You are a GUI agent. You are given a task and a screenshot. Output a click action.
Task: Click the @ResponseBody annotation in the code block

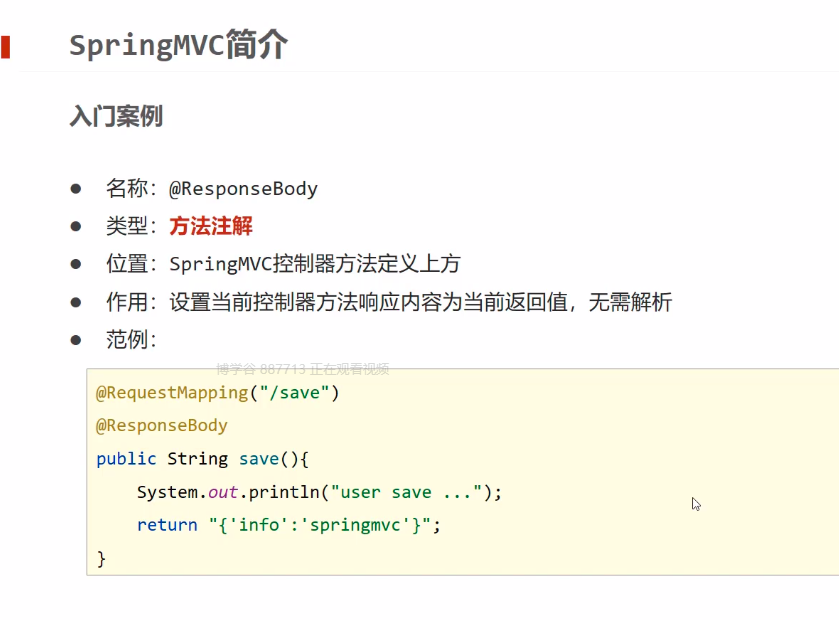(162, 426)
